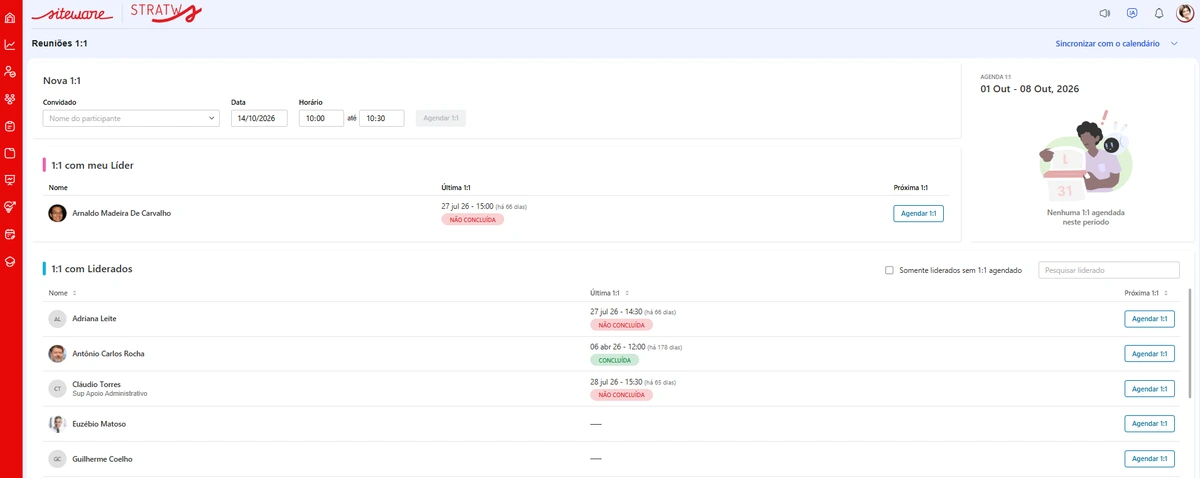Sort the Liderados list by Última 1:1
Screen dimensions: 1200x478
608,293
